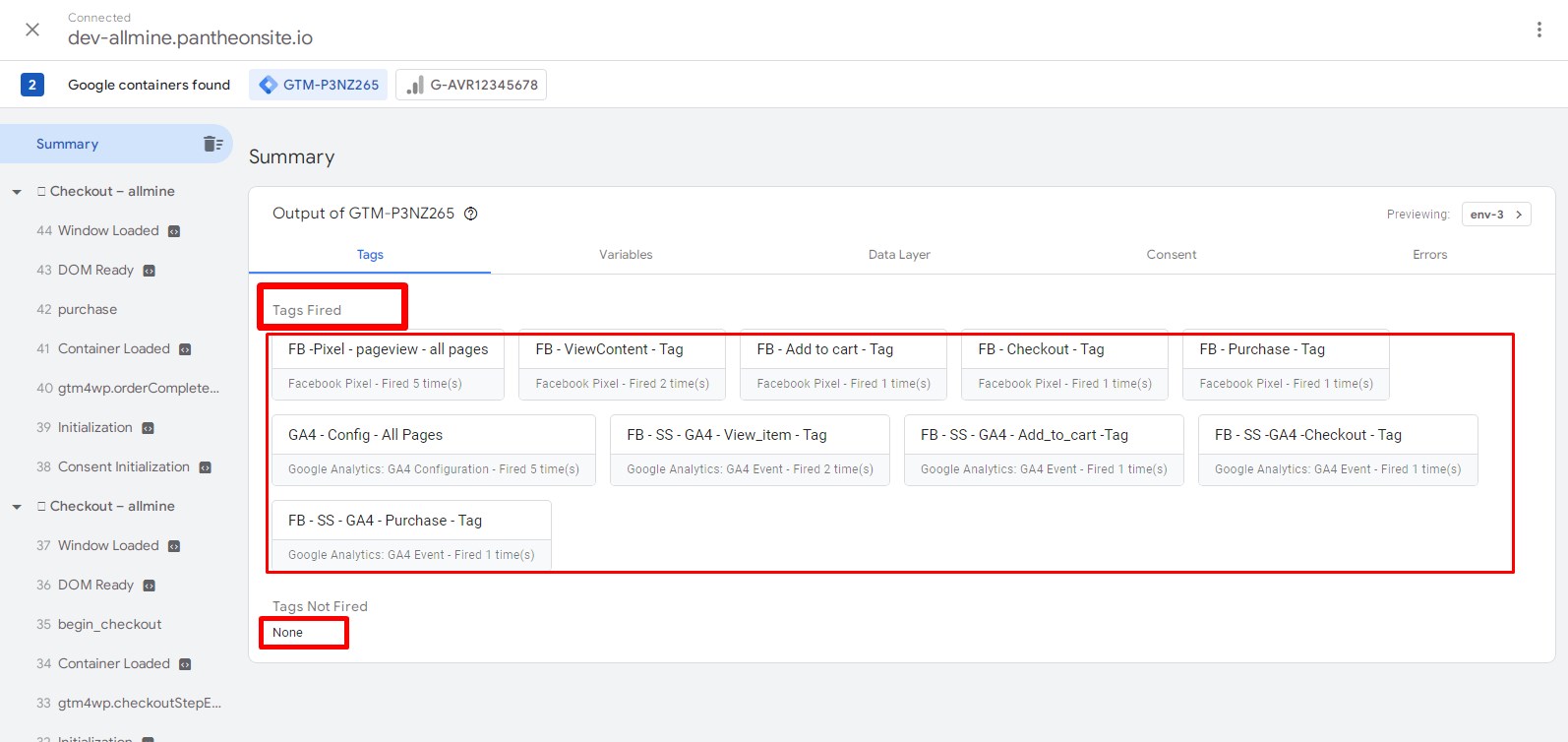Select the G-AVR12345678 analytics container
1568x742 pixels.
click(x=471, y=85)
